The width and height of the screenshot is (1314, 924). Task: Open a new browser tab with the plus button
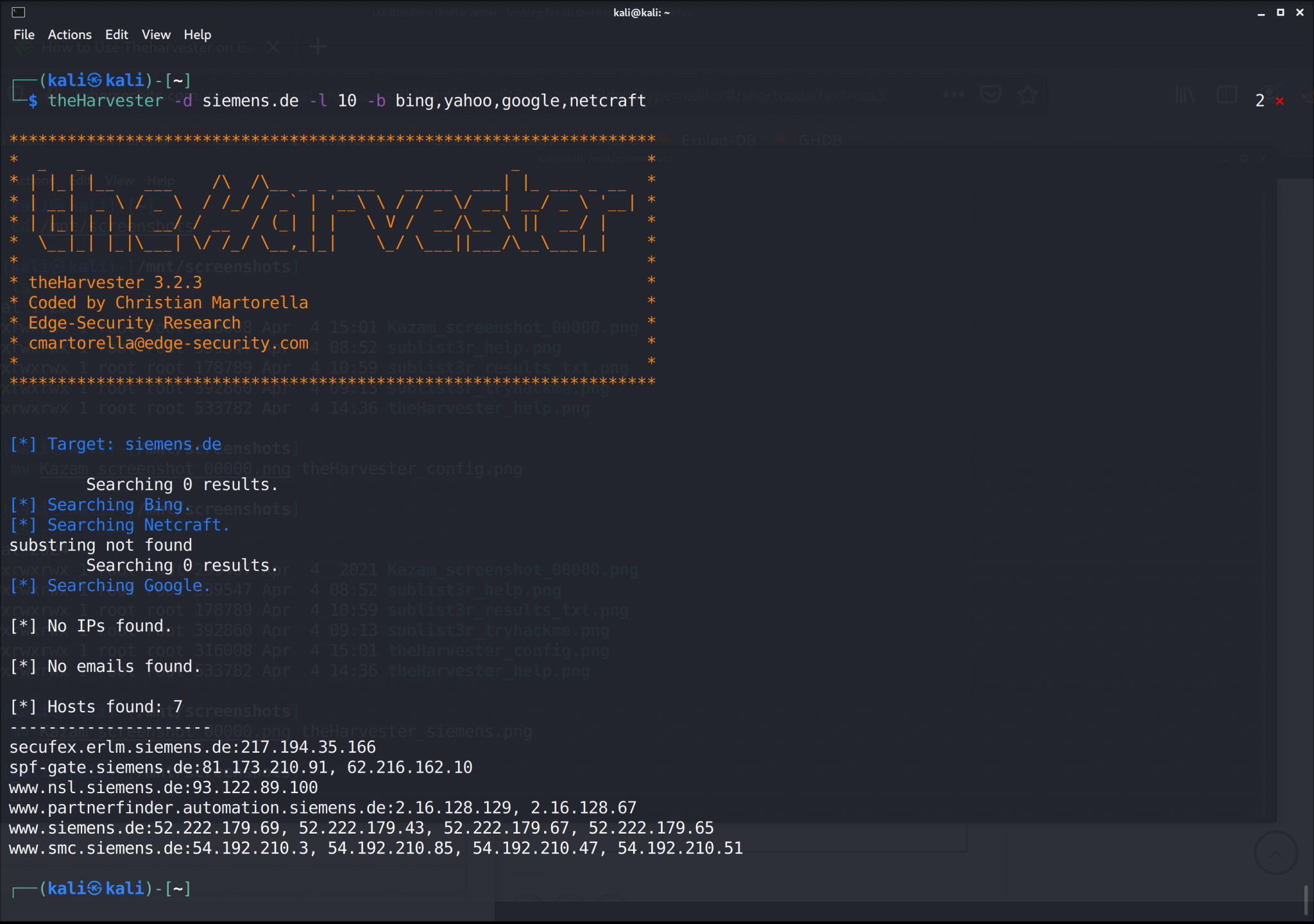click(317, 46)
